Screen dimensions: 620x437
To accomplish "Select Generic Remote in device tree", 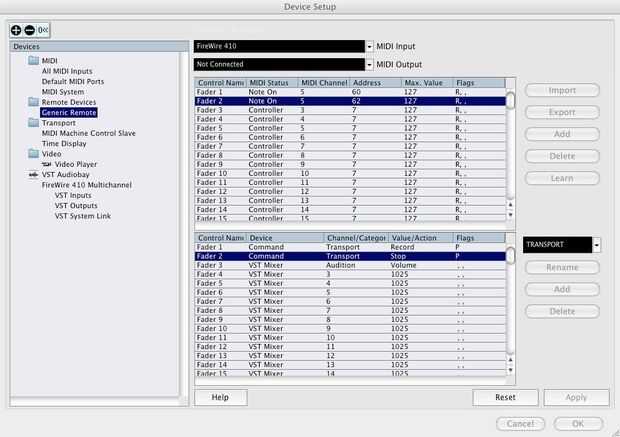I will [69, 113].
